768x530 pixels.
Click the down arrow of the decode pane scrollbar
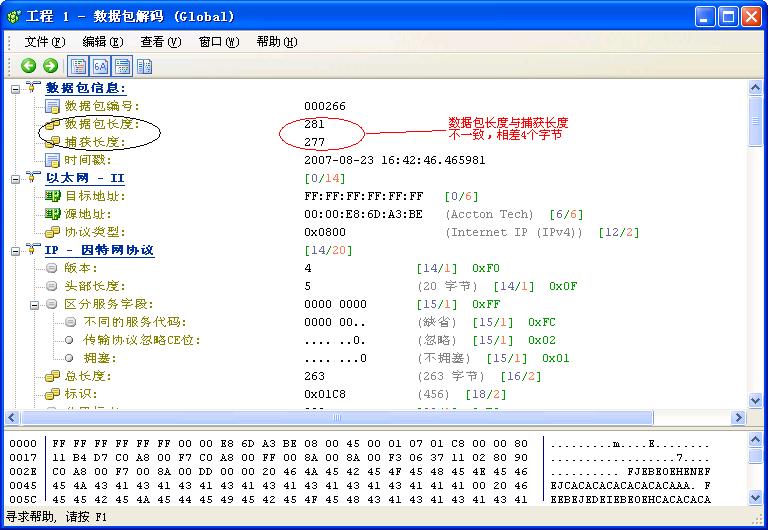click(755, 400)
